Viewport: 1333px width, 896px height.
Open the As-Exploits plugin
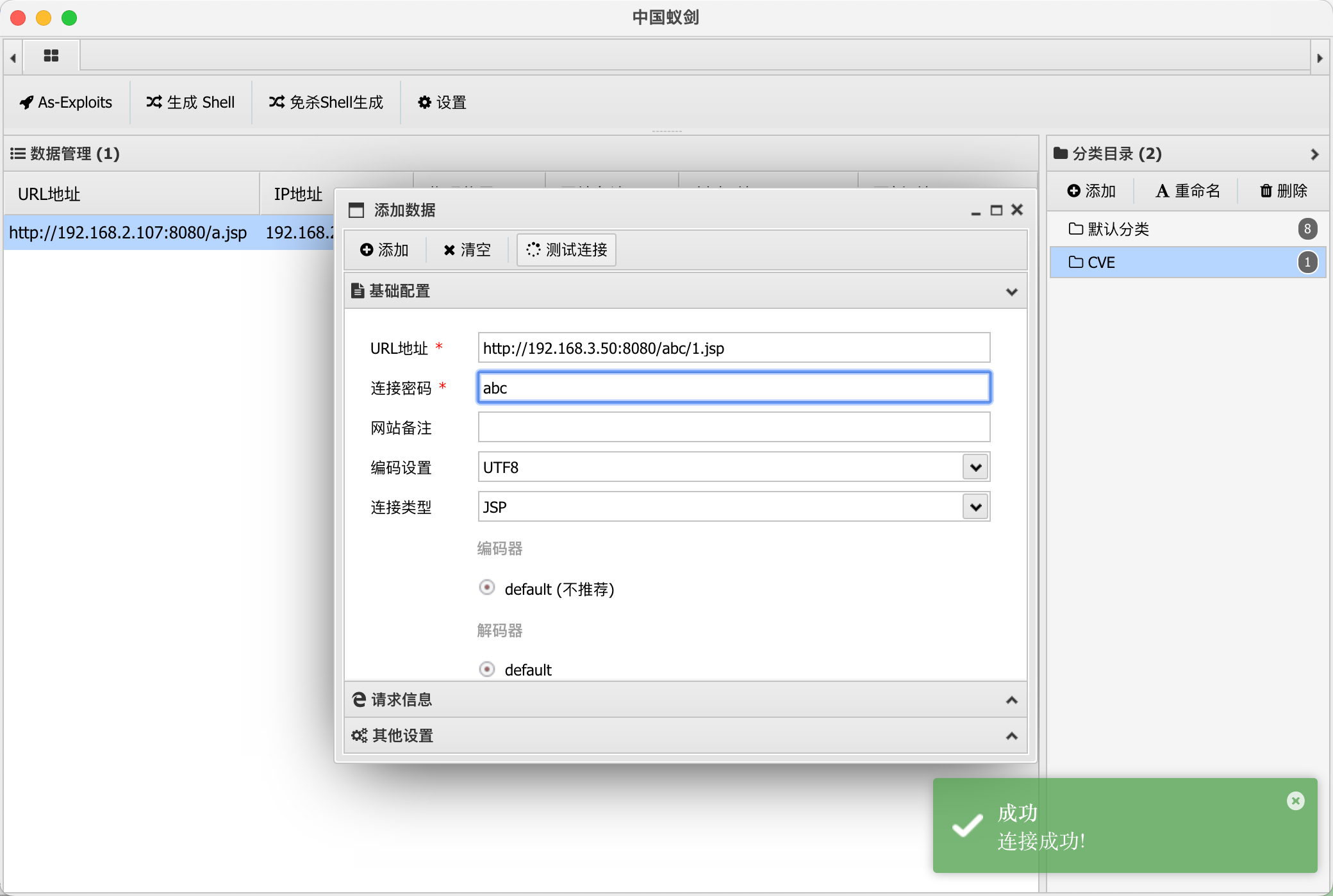pyautogui.click(x=66, y=103)
